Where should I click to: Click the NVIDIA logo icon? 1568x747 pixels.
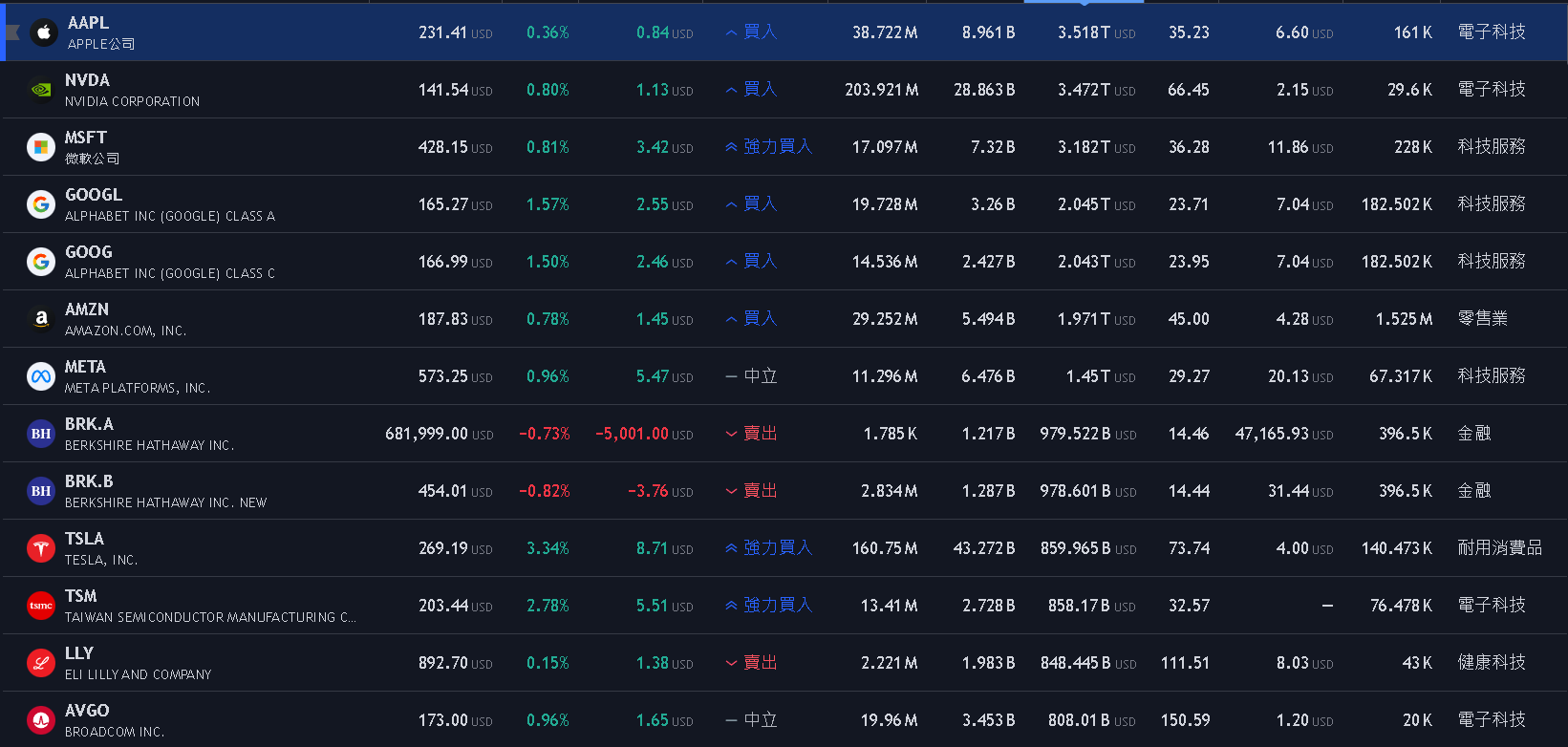[x=41, y=90]
